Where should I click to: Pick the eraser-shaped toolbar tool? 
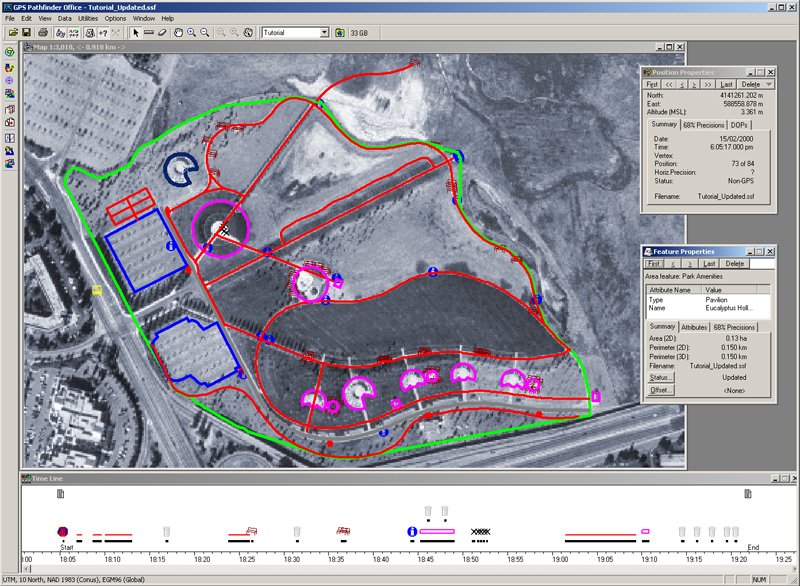(x=162, y=33)
